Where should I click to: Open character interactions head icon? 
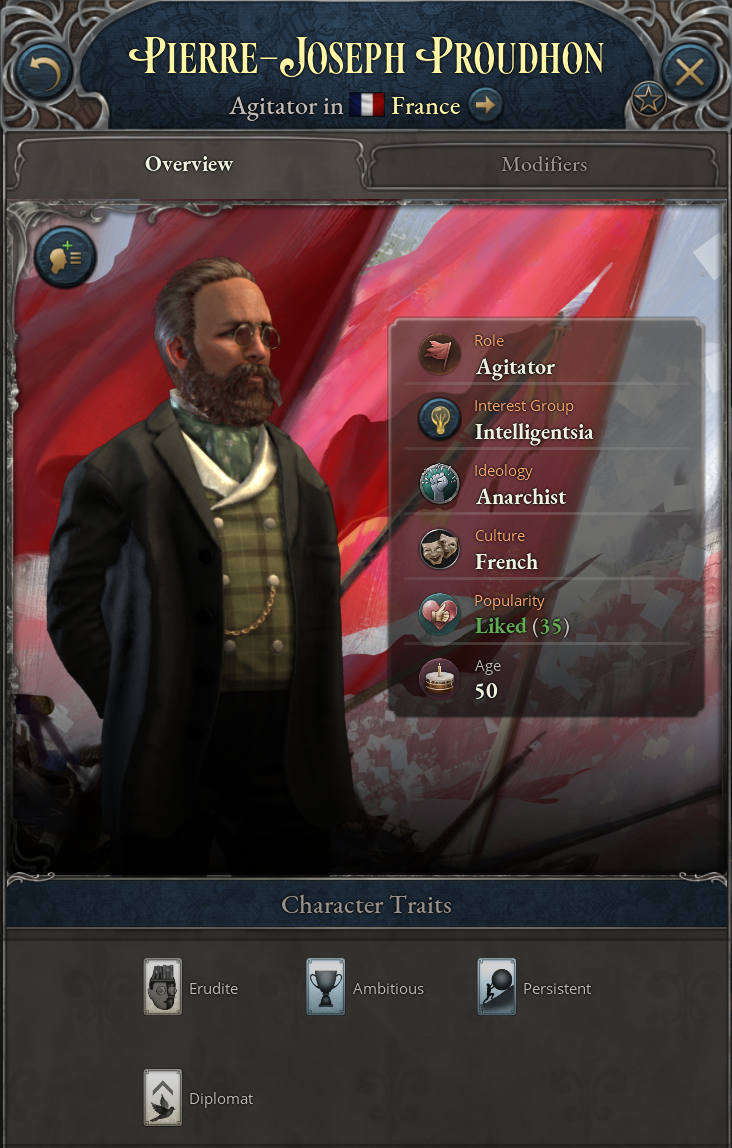click(x=65, y=257)
